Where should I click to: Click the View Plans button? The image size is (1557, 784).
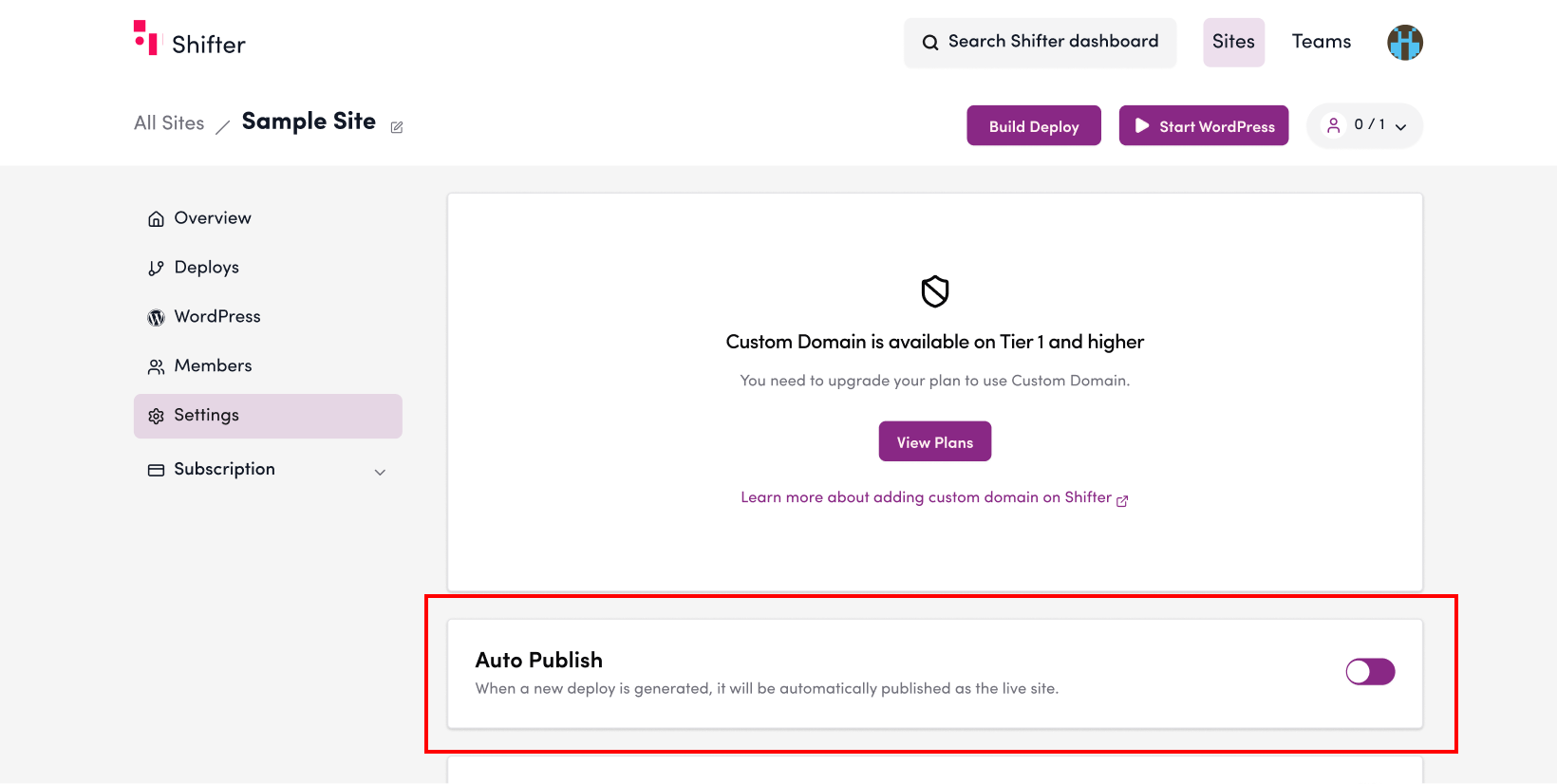point(935,441)
